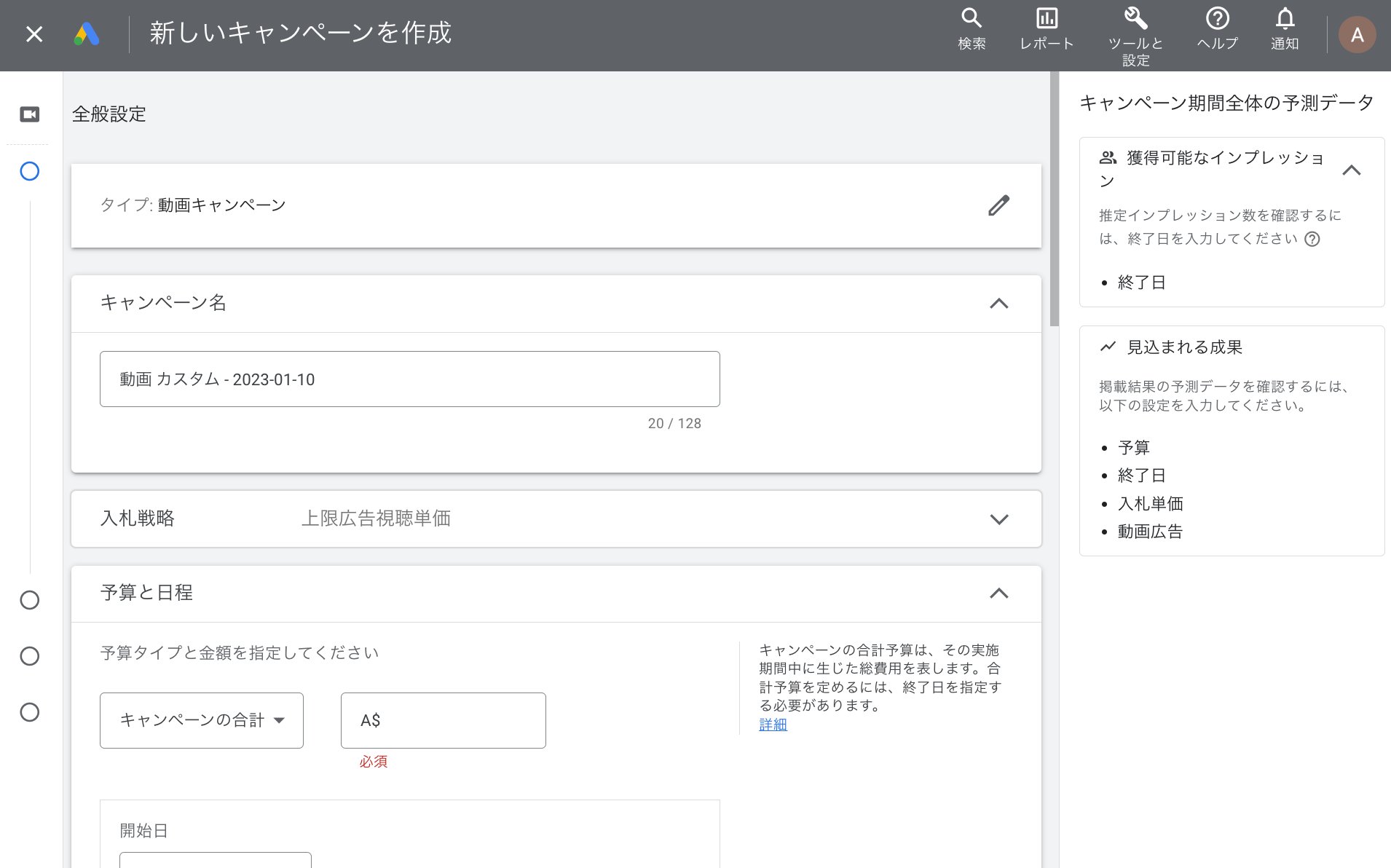Open the 詳細 link about total budget
This screenshot has width=1391, height=868.
click(773, 725)
